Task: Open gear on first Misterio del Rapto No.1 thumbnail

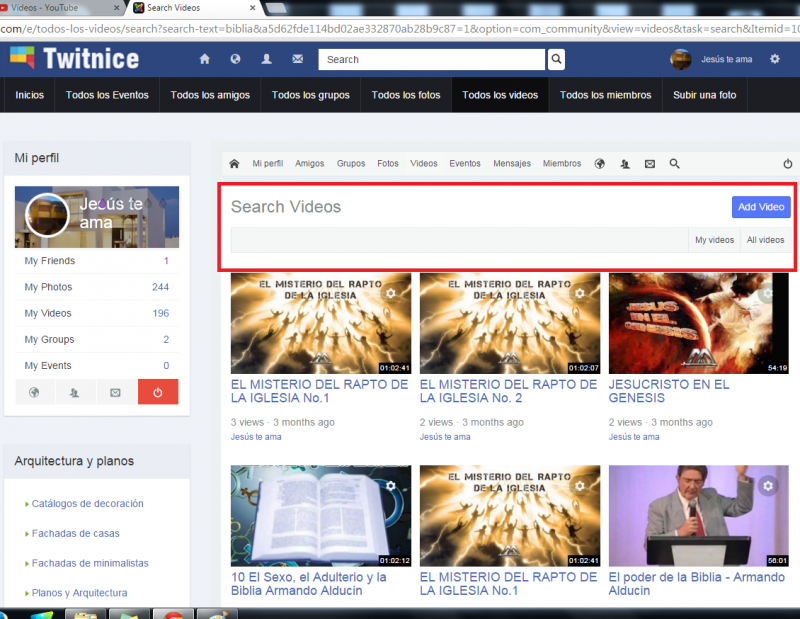Action: point(391,293)
